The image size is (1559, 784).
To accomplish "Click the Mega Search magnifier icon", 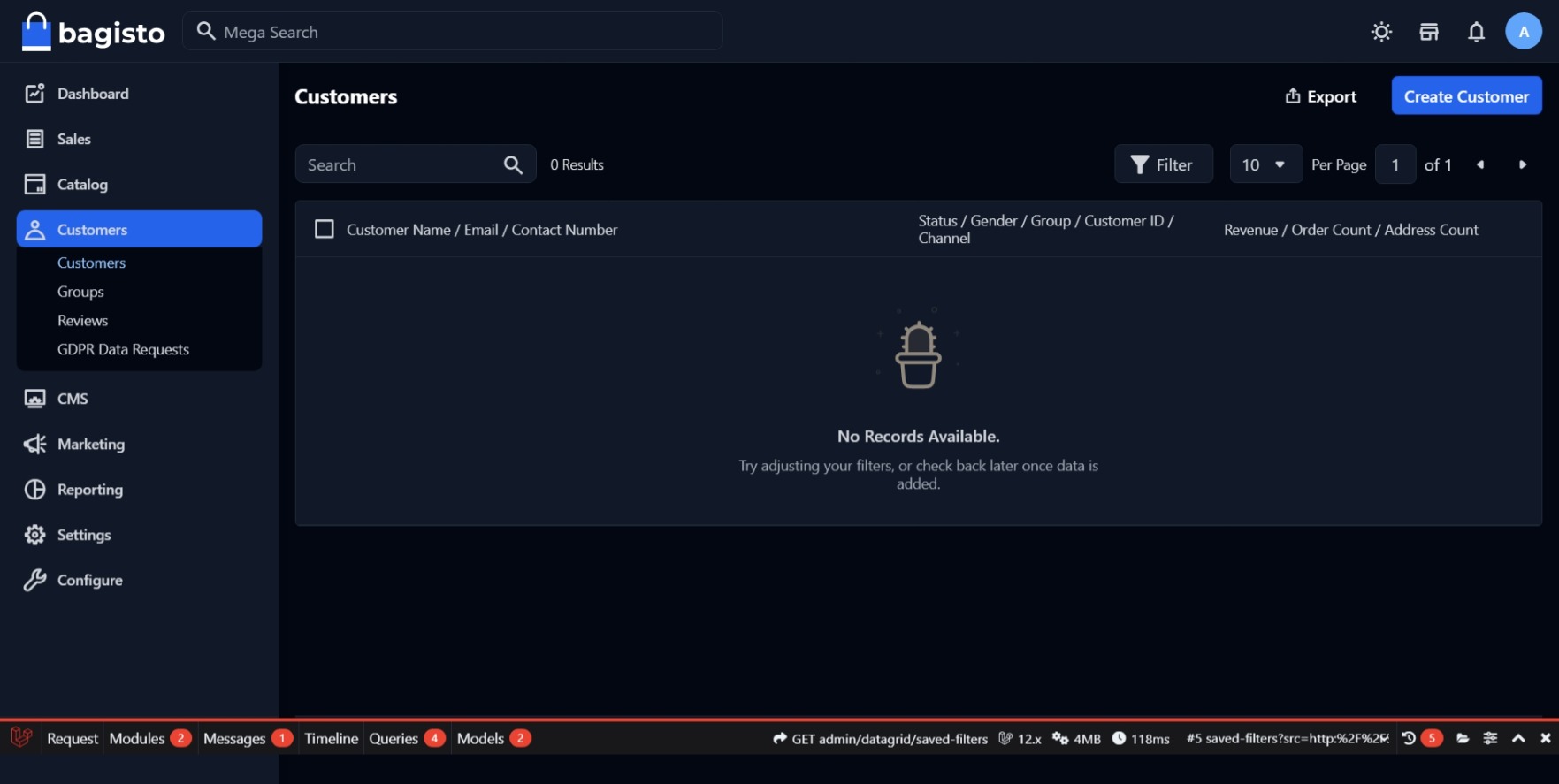I will pyautogui.click(x=206, y=31).
